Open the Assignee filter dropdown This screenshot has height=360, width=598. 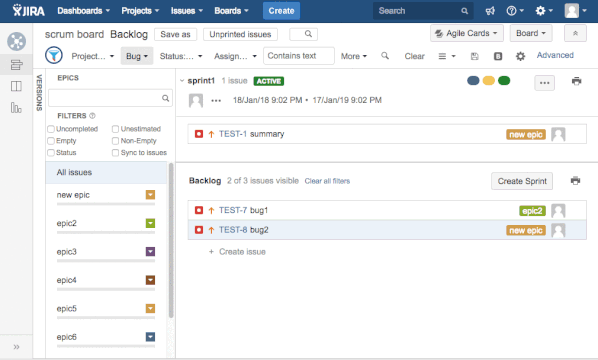click(x=235, y=56)
